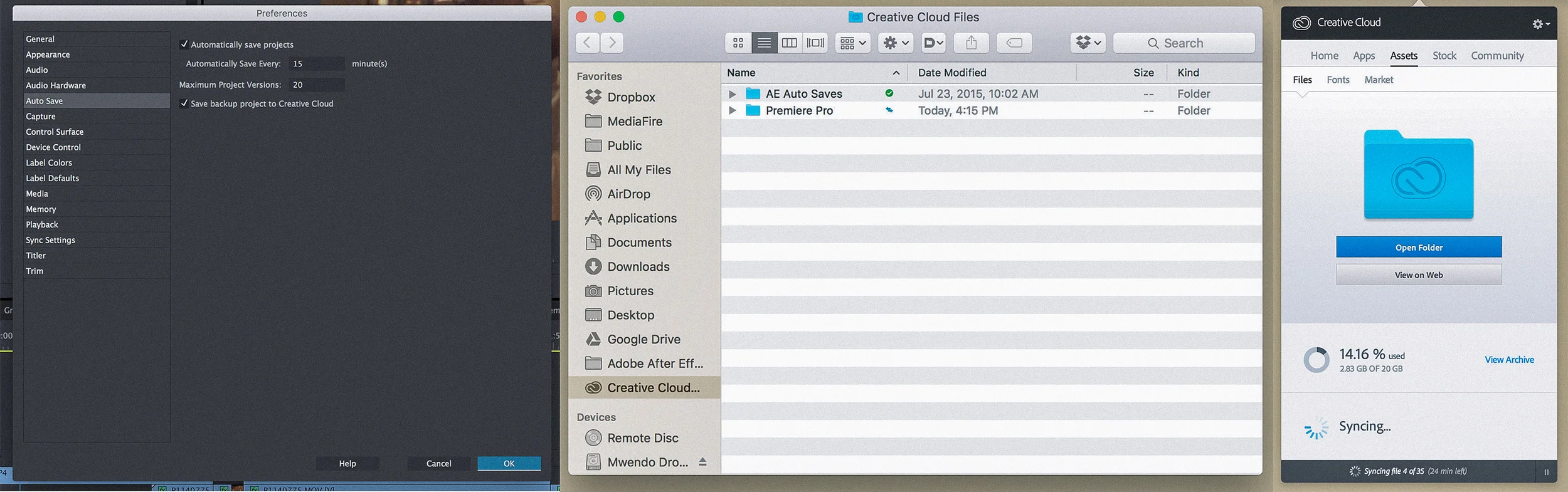Screen dimensions: 1568x492
Task: Click the Finder Search field
Action: pos(1184,43)
